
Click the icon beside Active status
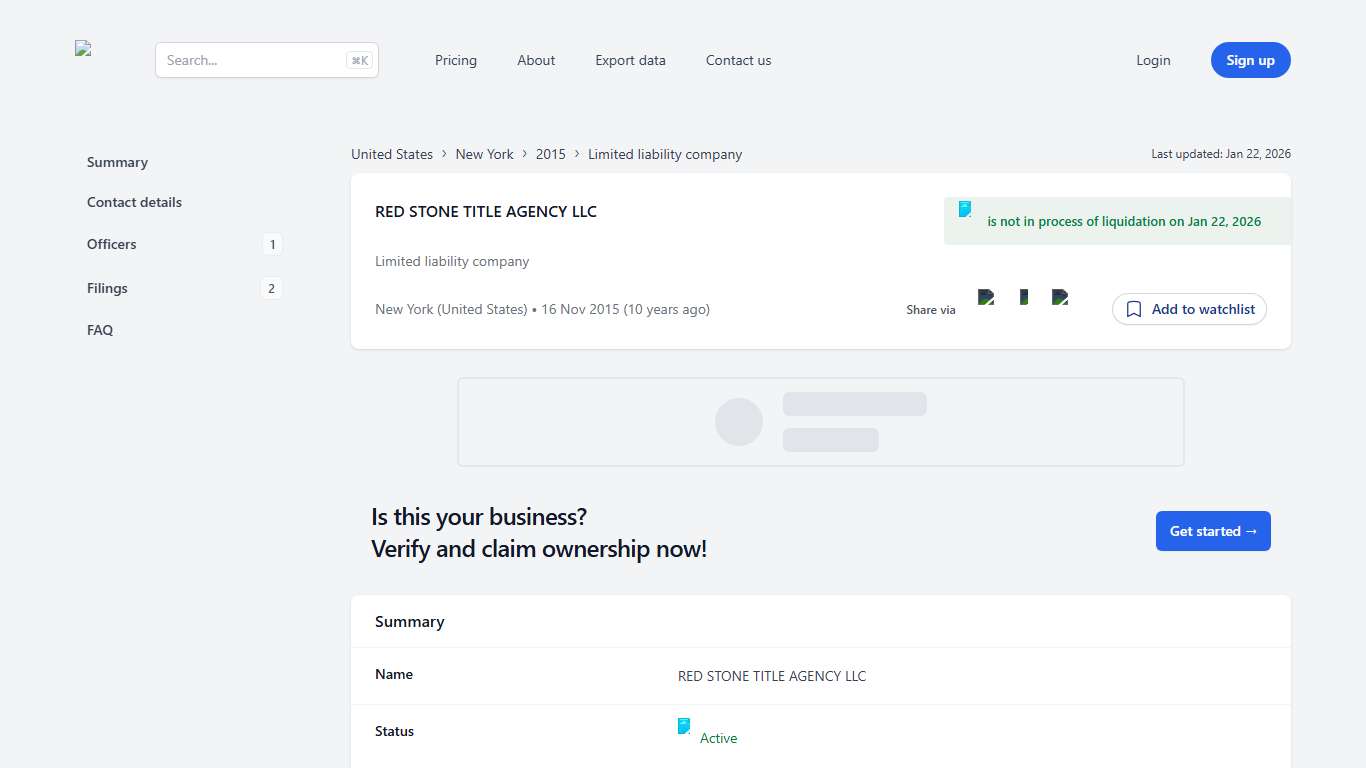[x=684, y=726]
